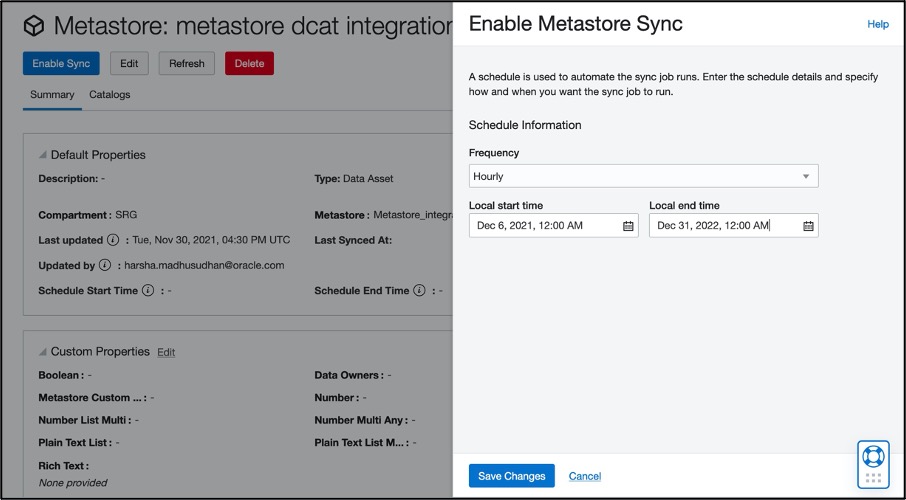Viewport: 906px width, 500px height.
Task: Collapse the Default Properties section
Action: click(43, 155)
